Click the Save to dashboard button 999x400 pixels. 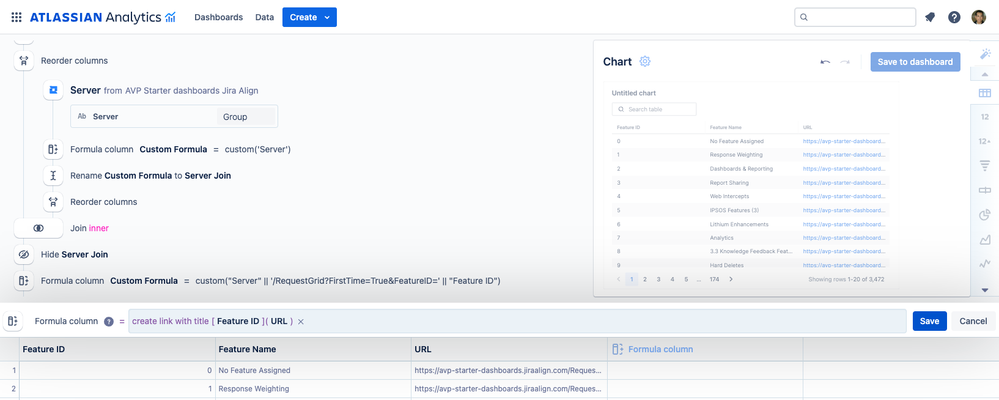(x=915, y=61)
